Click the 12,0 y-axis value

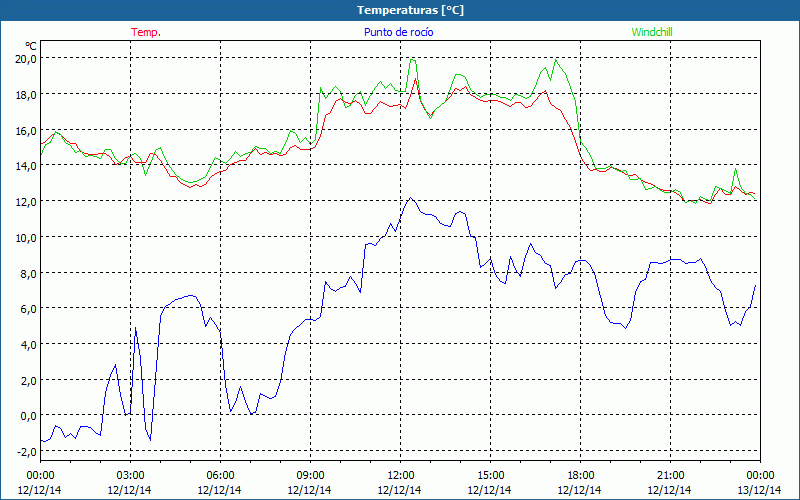pos(27,202)
